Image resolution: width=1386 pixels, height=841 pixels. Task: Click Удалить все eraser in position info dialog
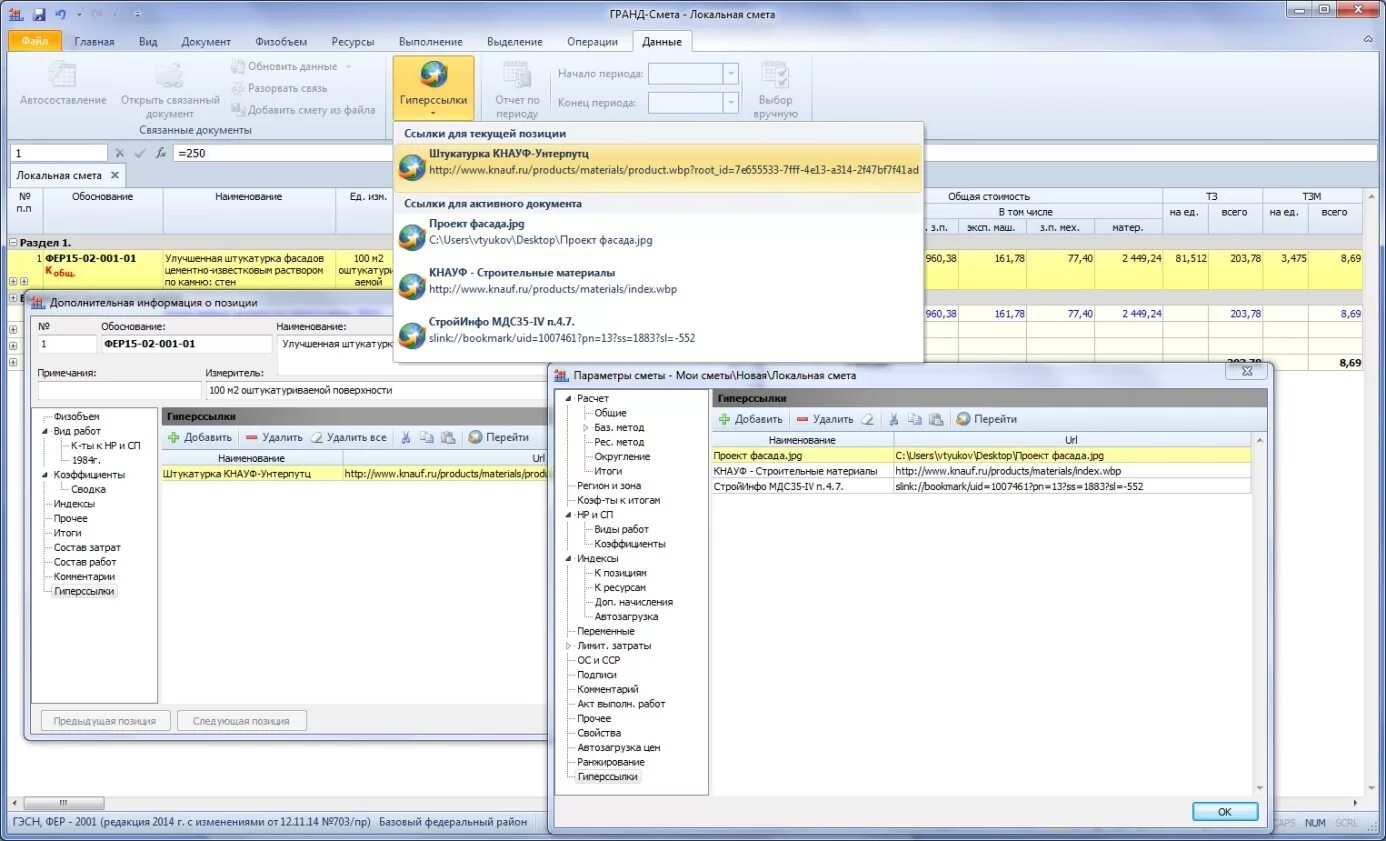coord(347,437)
